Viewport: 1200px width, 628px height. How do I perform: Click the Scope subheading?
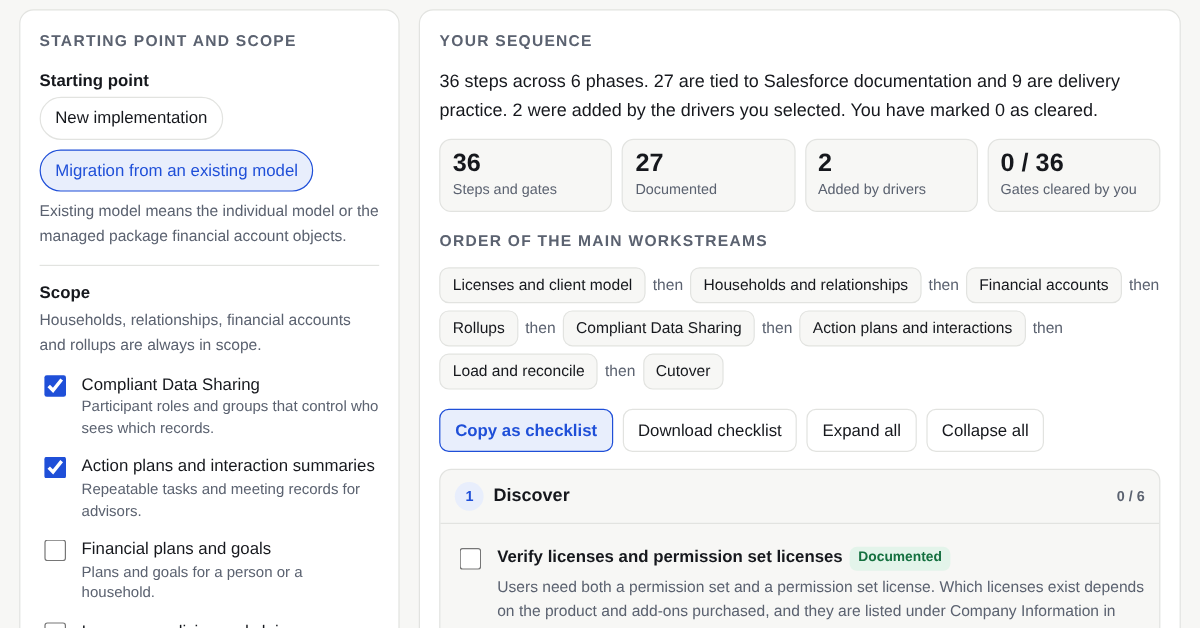coord(65,293)
